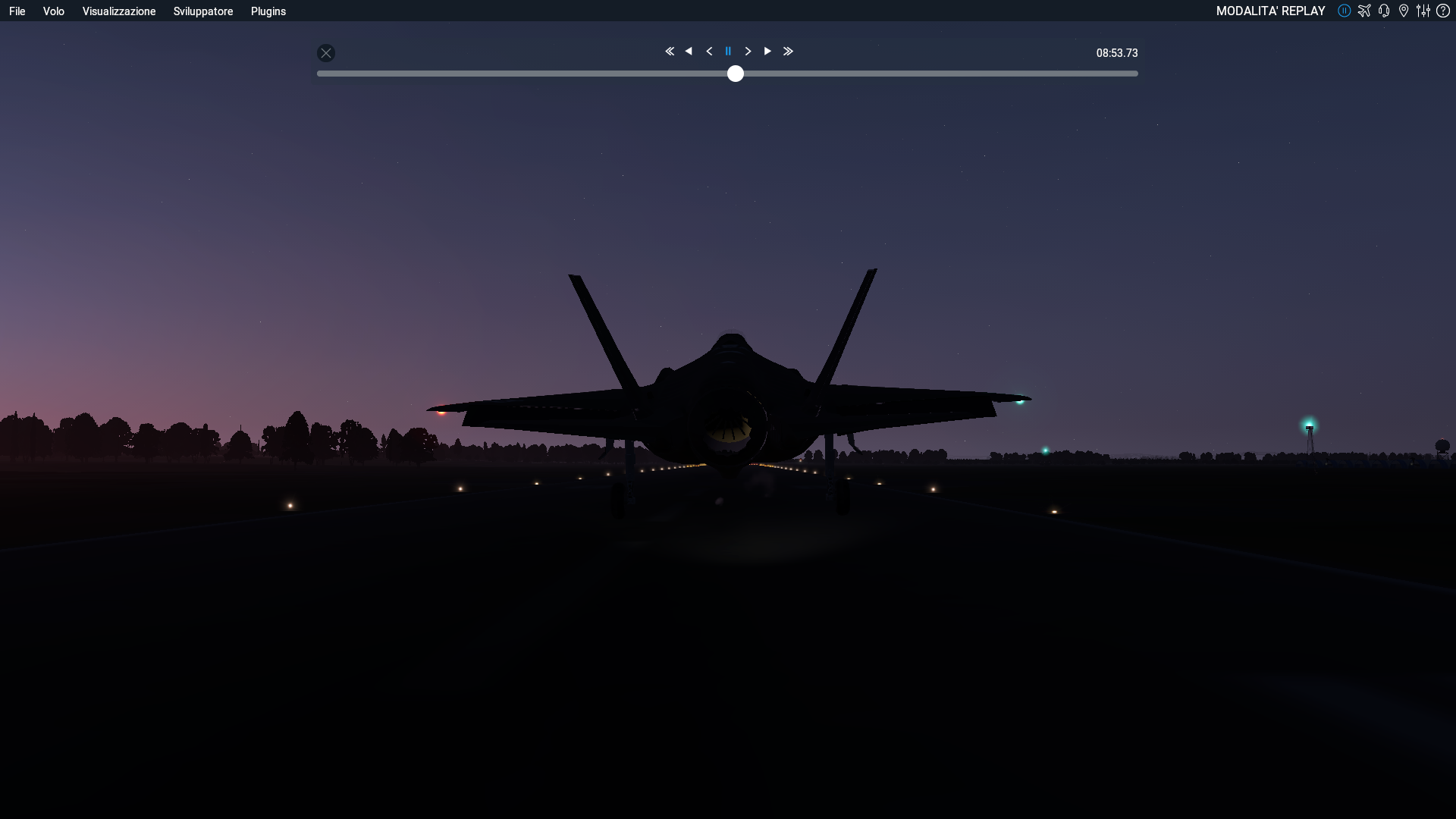Expand the Visualizzazione menu
This screenshot has width=1456, height=819.
pyautogui.click(x=119, y=11)
